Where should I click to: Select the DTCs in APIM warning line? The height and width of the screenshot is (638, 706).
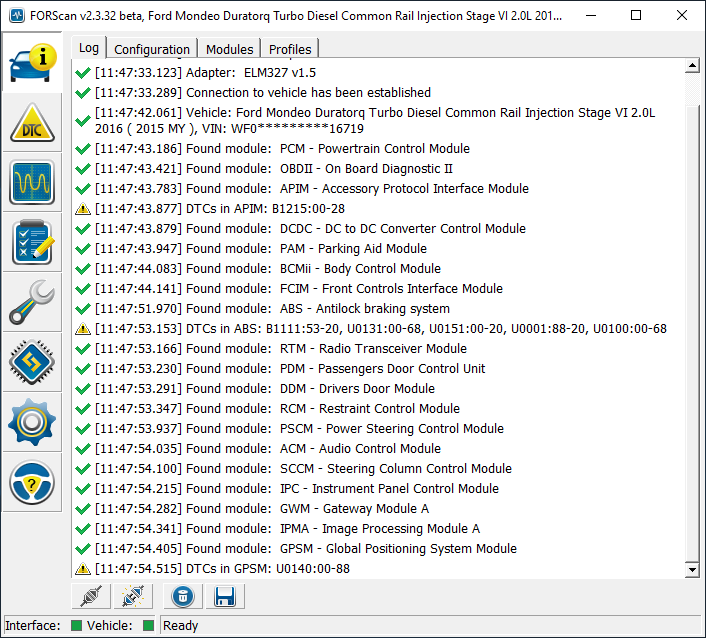(x=219, y=209)
